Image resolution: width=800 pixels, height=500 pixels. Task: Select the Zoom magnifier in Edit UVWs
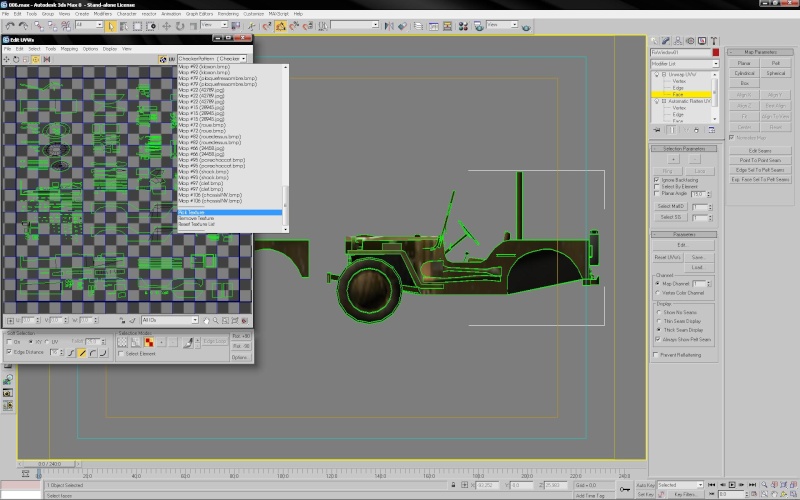[216, 320]
